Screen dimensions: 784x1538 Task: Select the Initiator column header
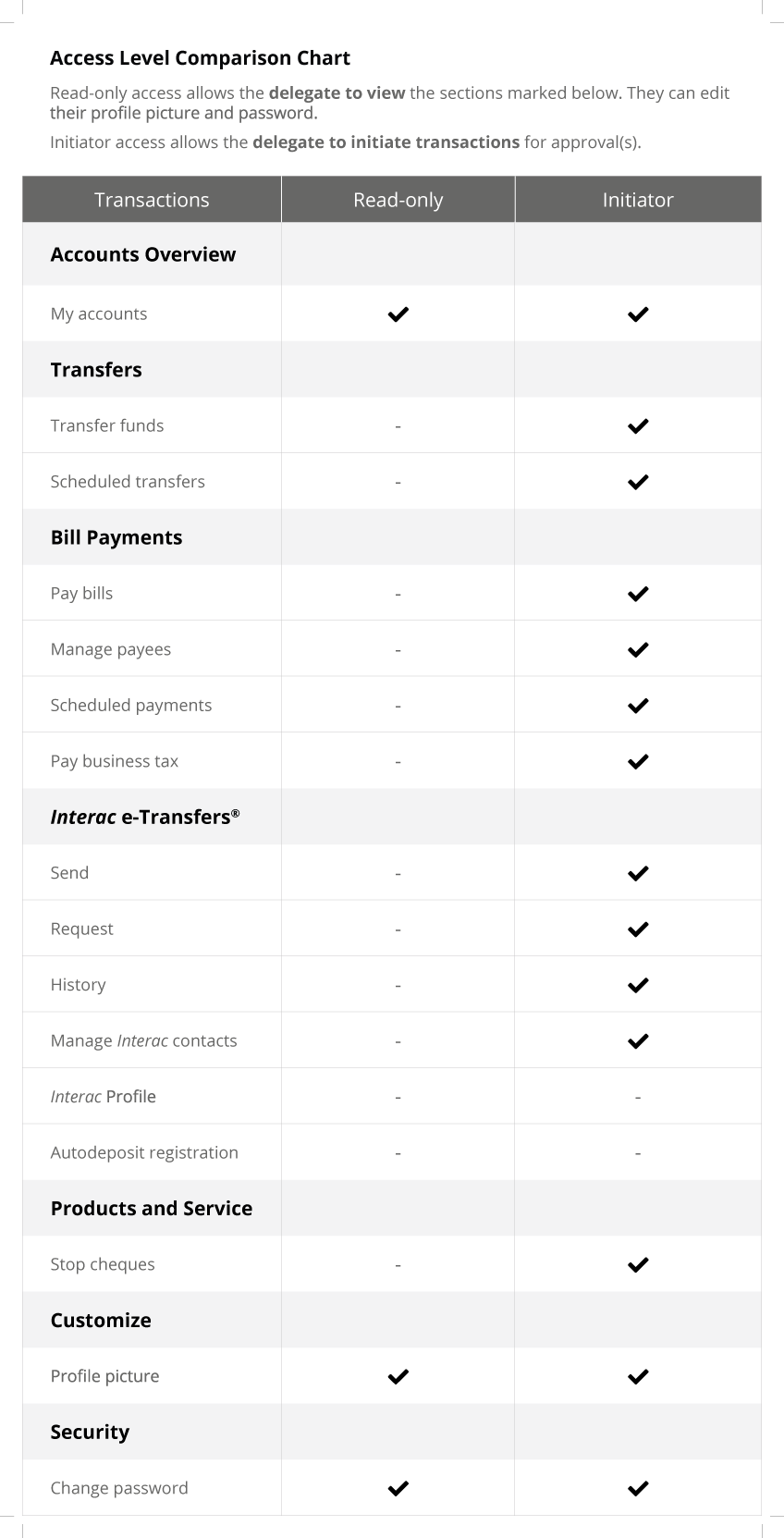click(638, 200)
